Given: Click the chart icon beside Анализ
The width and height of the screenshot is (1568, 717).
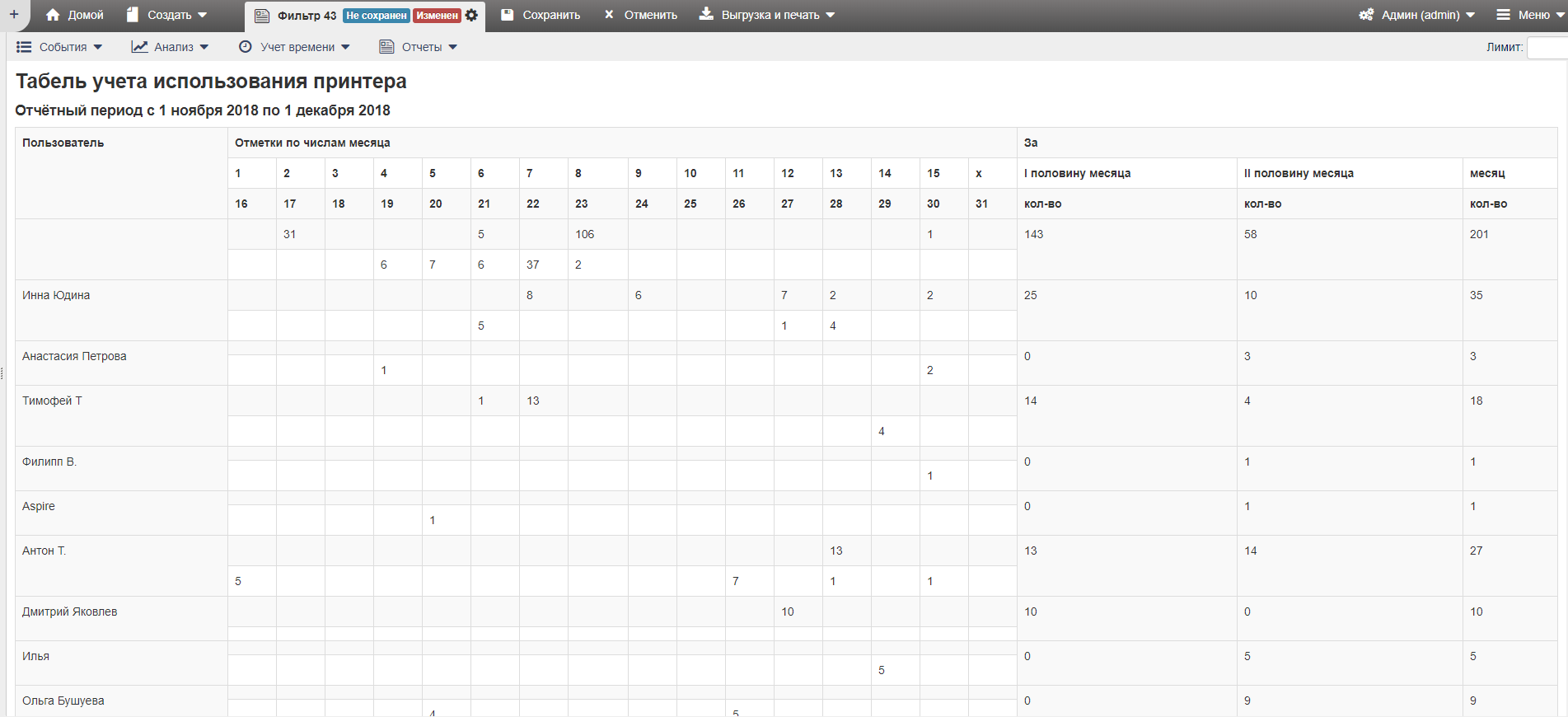Looking at the screenshot, I should 139,47.
